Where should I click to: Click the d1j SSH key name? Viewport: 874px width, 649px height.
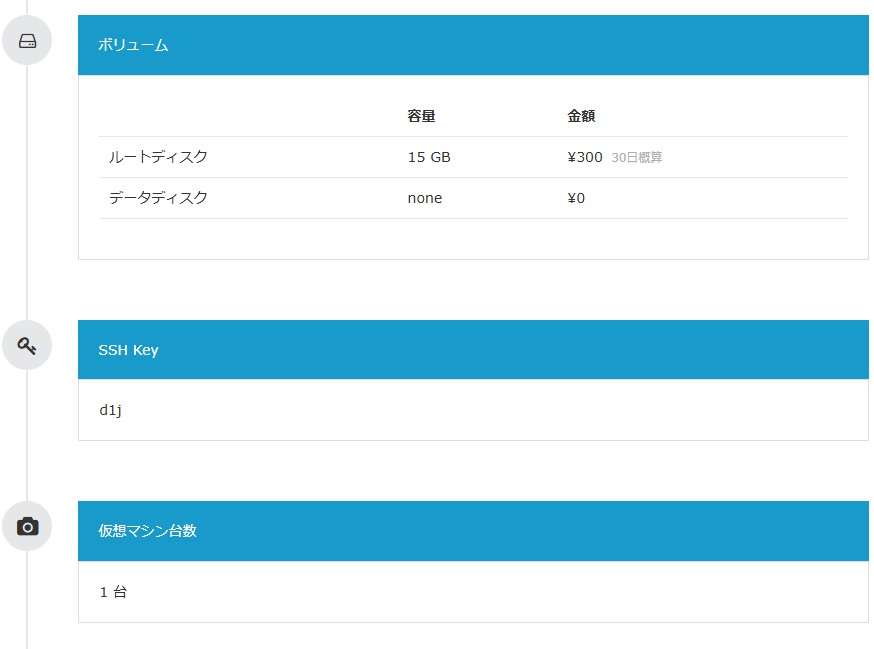110,410
